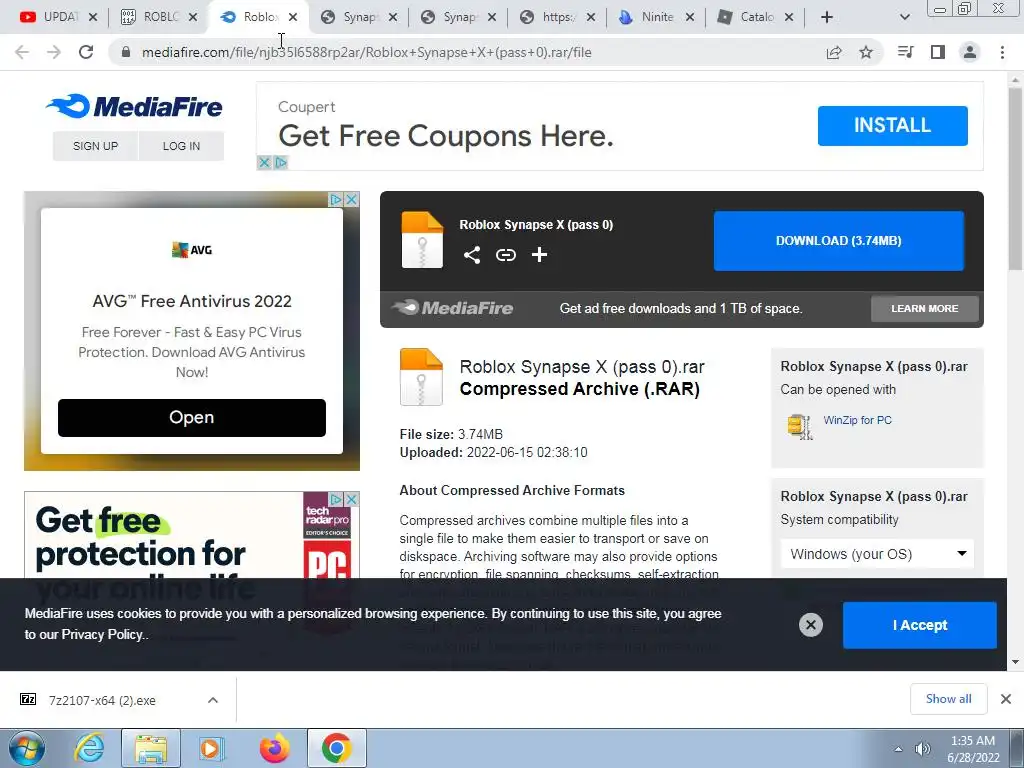Bookmark this page with the star icon

866,52
